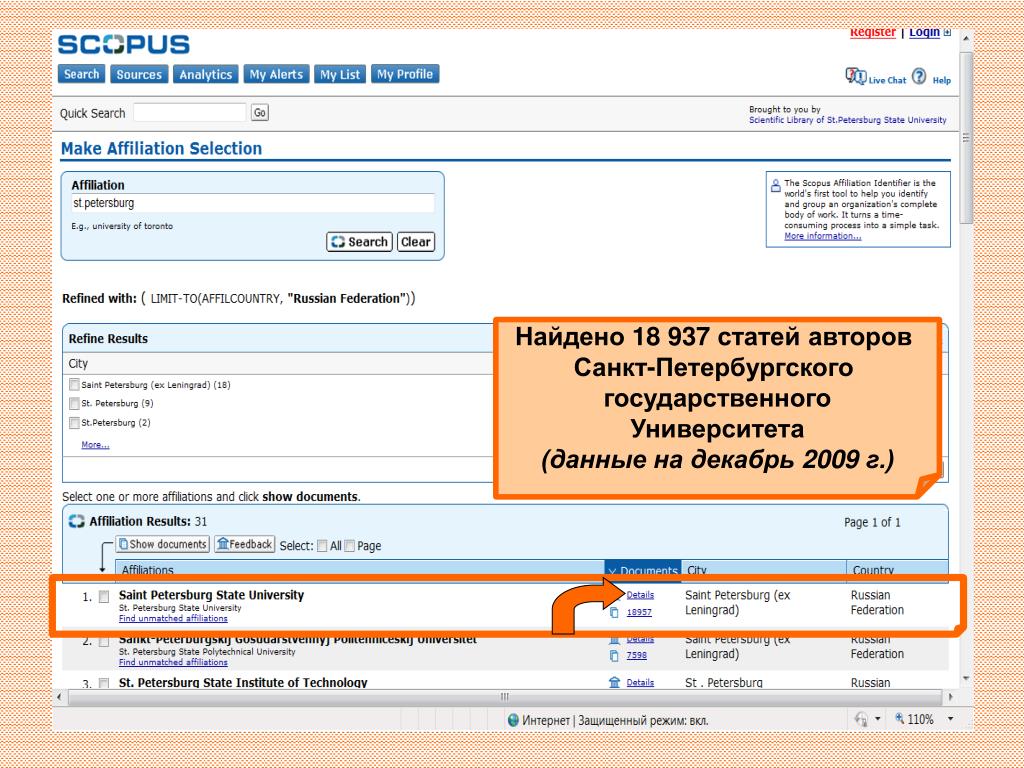Tick St. Petersburg (9) city checkbox

click(74, 404)
